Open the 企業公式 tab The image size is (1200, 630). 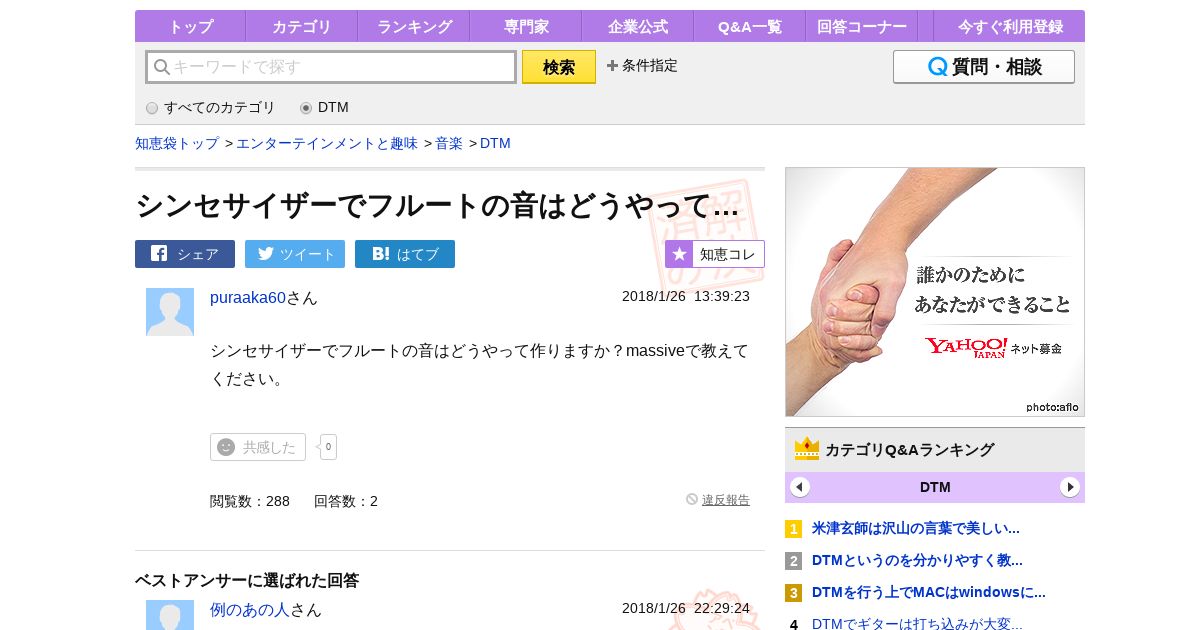[637, 26]
